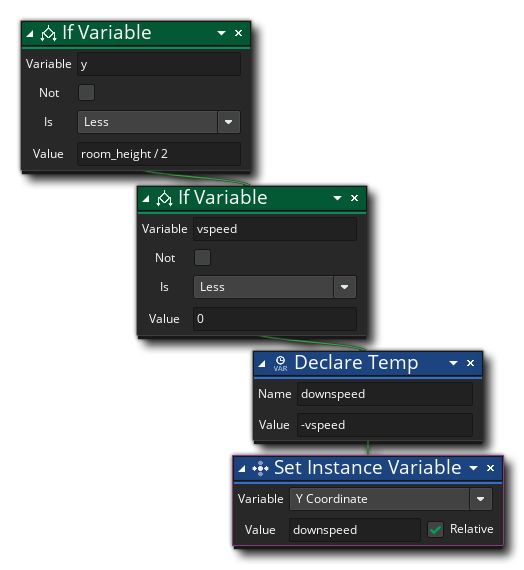This screenshot has width=524, height=570.
Task: Click the downspeed Name field
Action: [x=385, y=394]
